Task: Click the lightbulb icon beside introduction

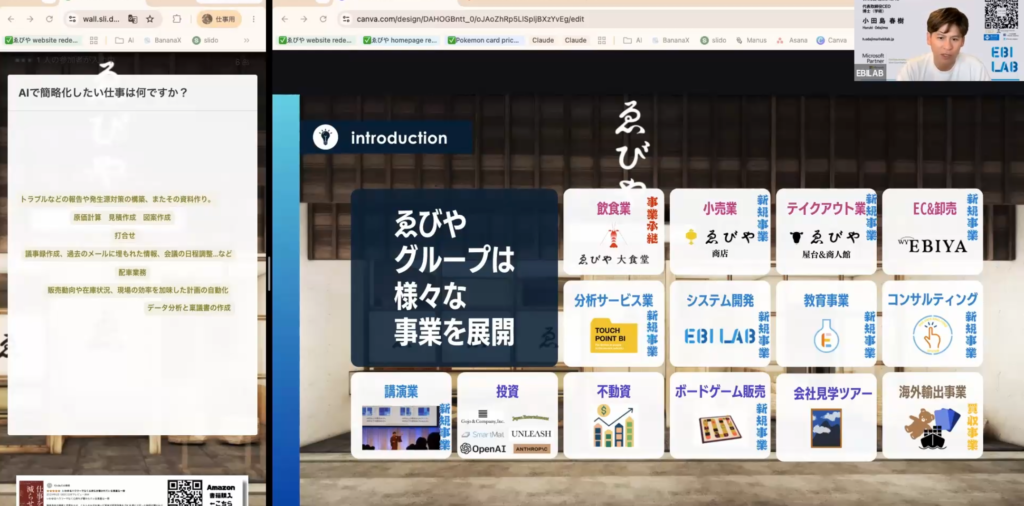Action: [x=325, y=137]
